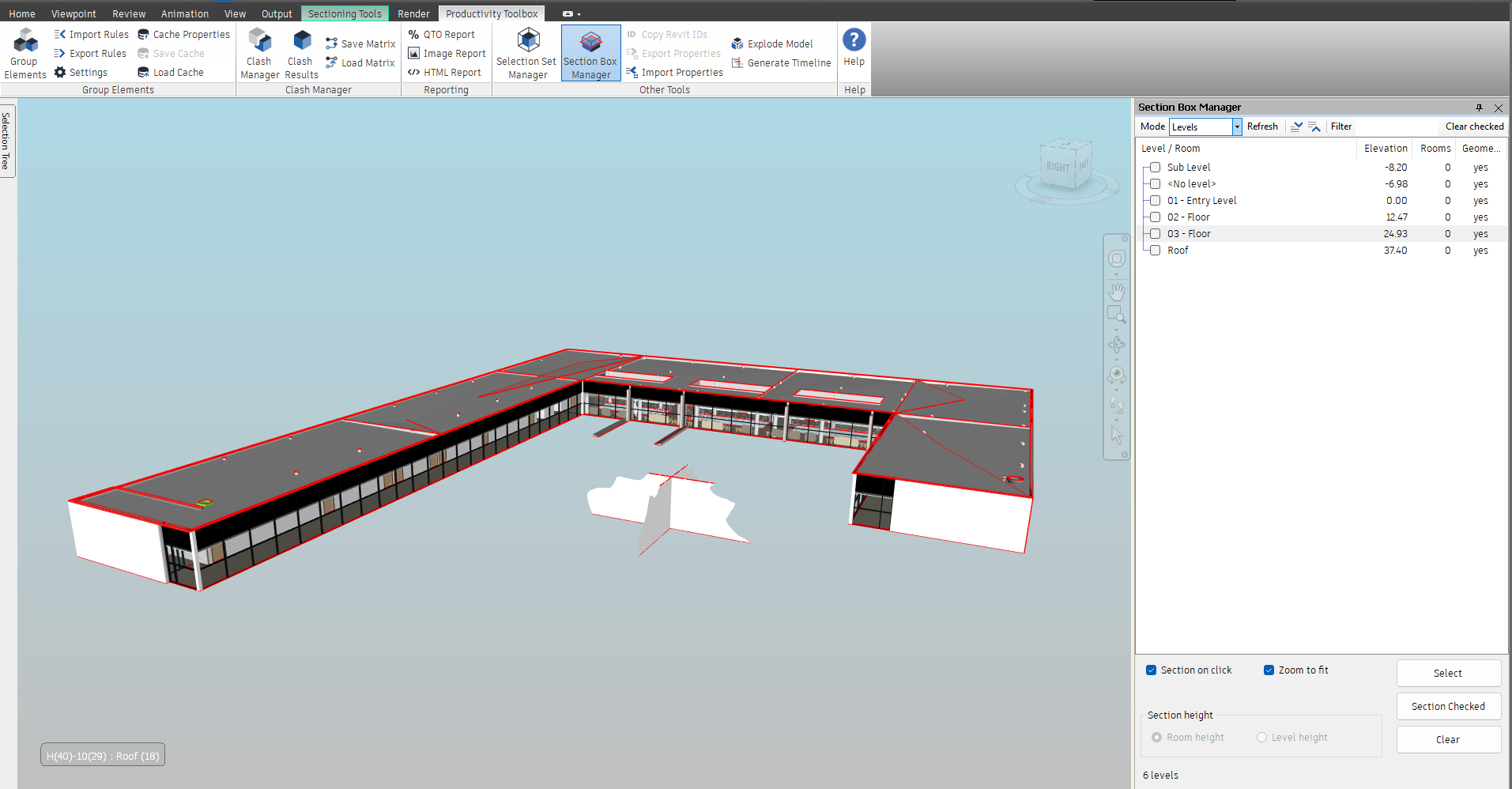This screenshot has width=1512, height=789.
Task: Click Save Matrix
Action: (x=360, y=44)
